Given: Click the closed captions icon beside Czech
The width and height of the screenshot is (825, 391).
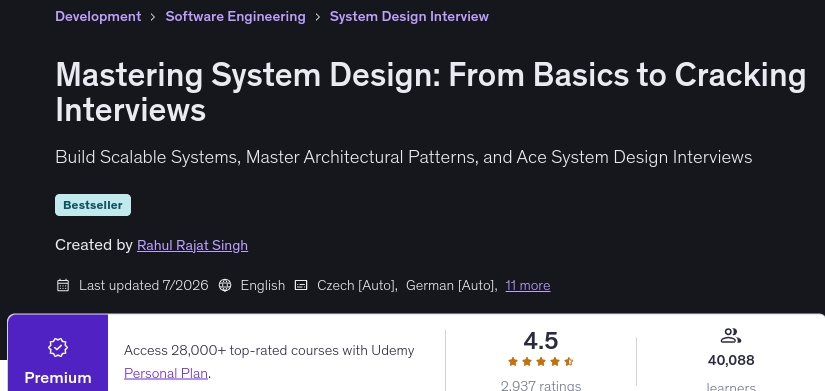Looking at the screenshot, I should [x=301, y=285].
